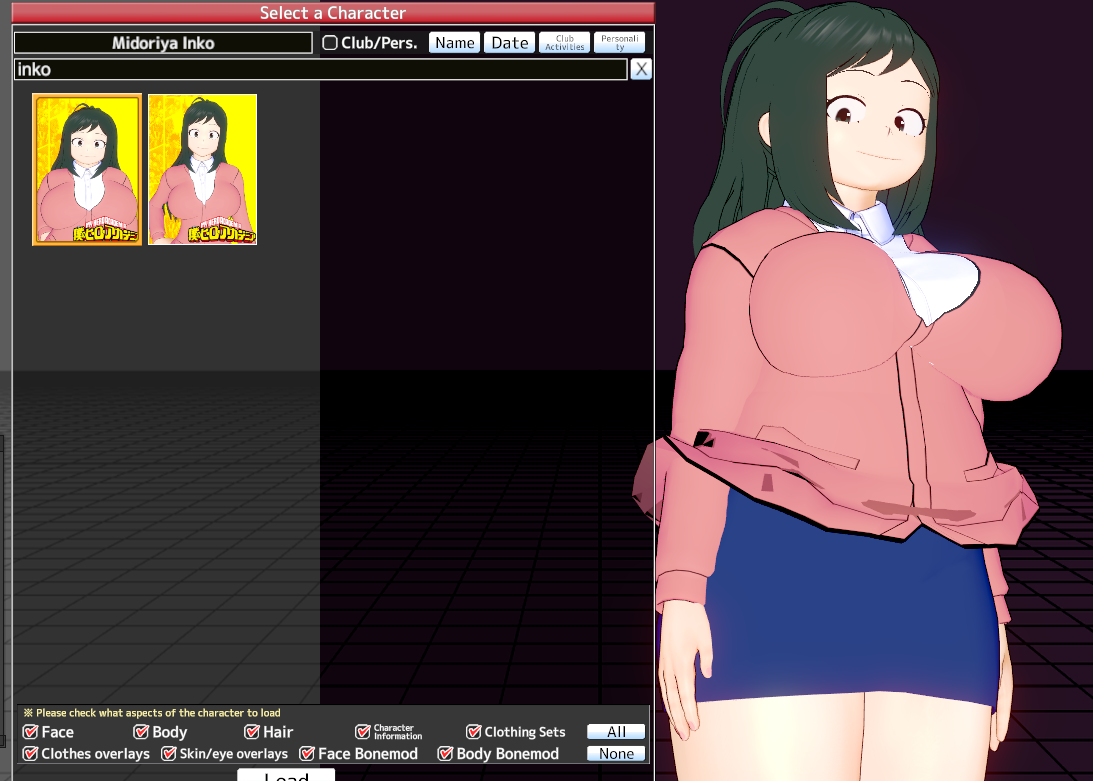Select the second yellow-background character card
The image size is (1093, 781).
click(x=203, y=169)
